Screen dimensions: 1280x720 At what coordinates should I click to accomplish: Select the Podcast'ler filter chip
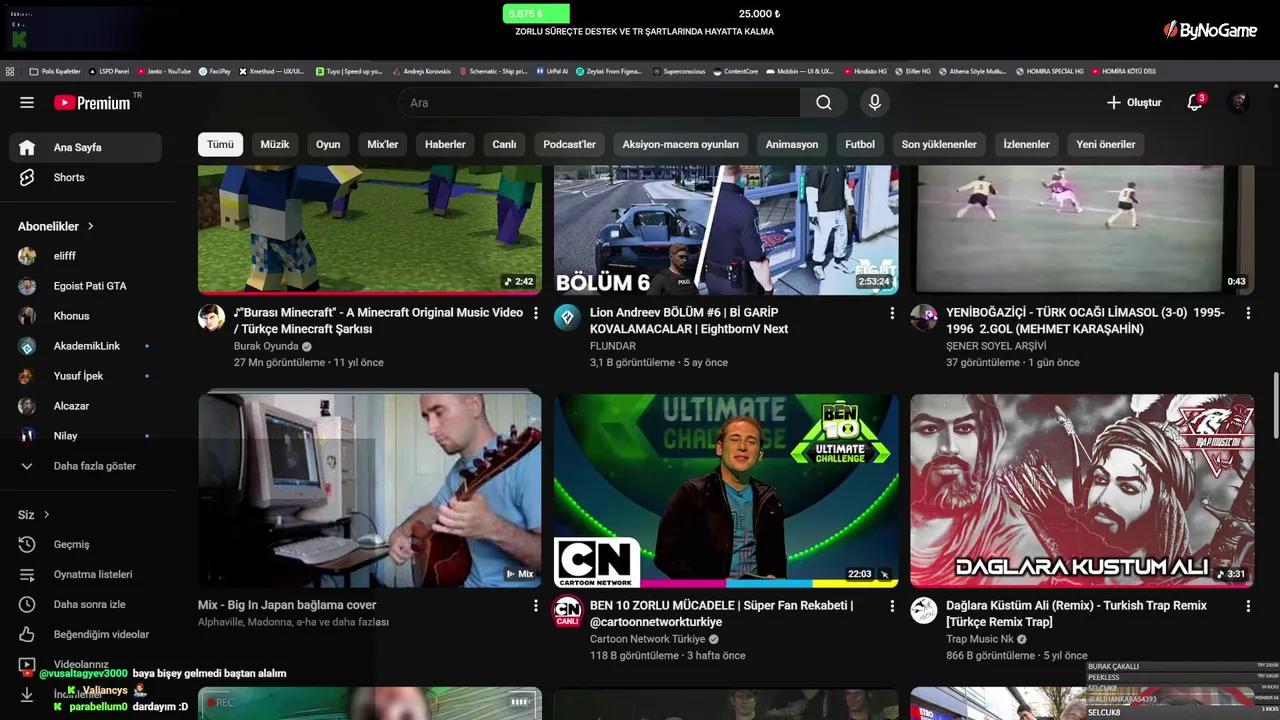pyautogui.click(x=569, y=144)
